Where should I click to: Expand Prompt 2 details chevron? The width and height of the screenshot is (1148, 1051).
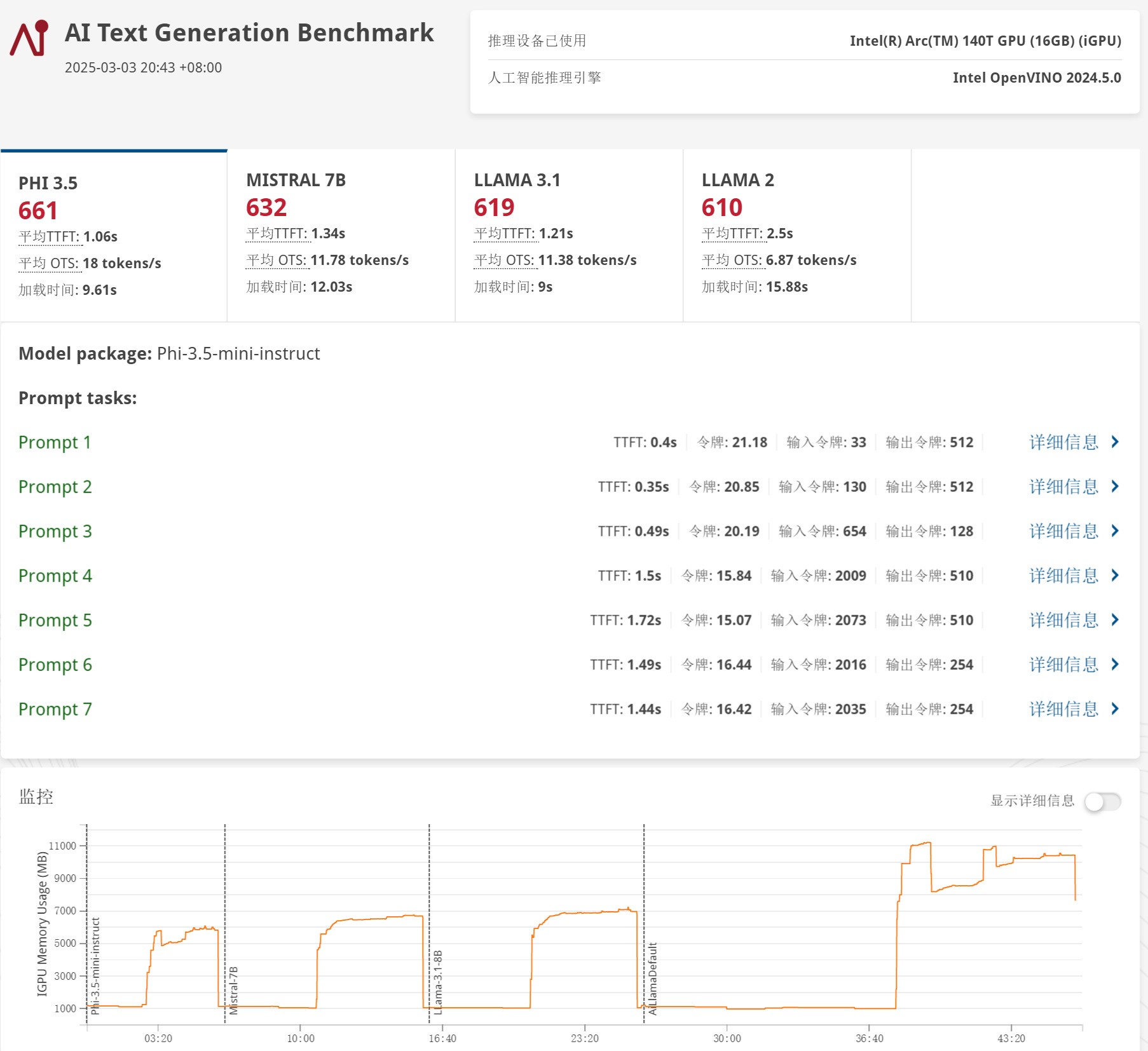1115,487
